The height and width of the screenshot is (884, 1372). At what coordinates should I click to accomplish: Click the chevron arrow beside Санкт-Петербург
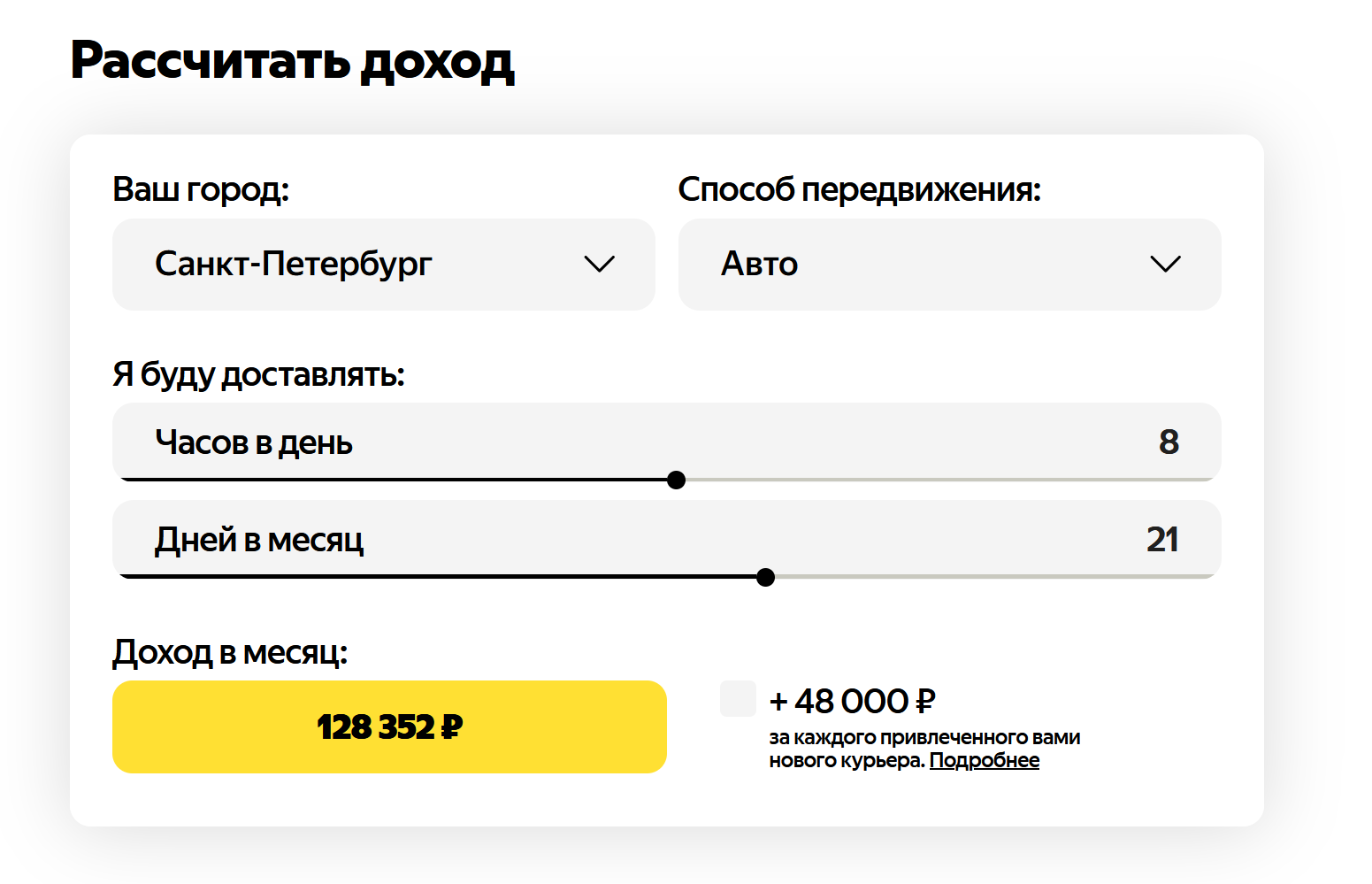click(x=599, y=265)
